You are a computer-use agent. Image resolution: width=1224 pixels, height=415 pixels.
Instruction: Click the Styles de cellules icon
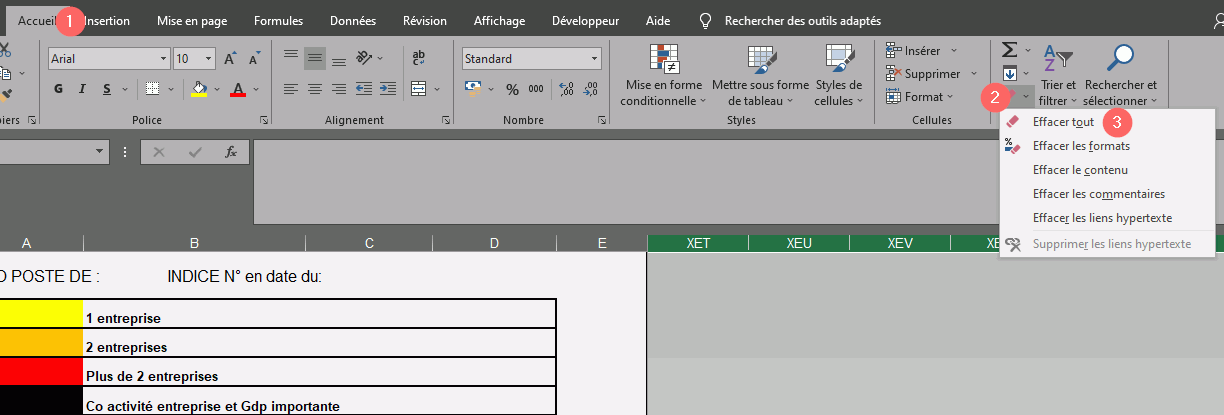tap(838, 60)
